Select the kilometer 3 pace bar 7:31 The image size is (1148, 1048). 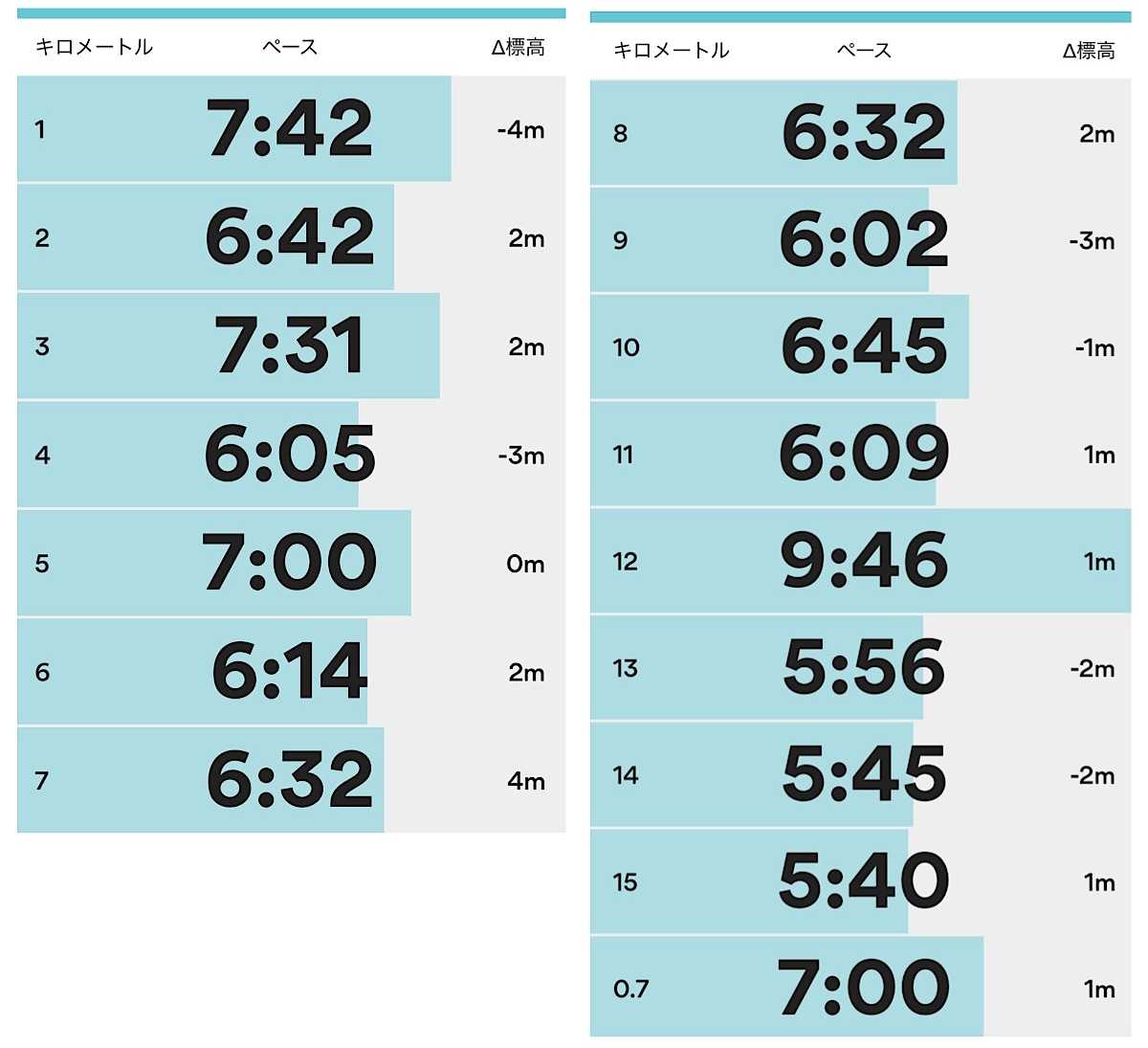click(289, 346)
